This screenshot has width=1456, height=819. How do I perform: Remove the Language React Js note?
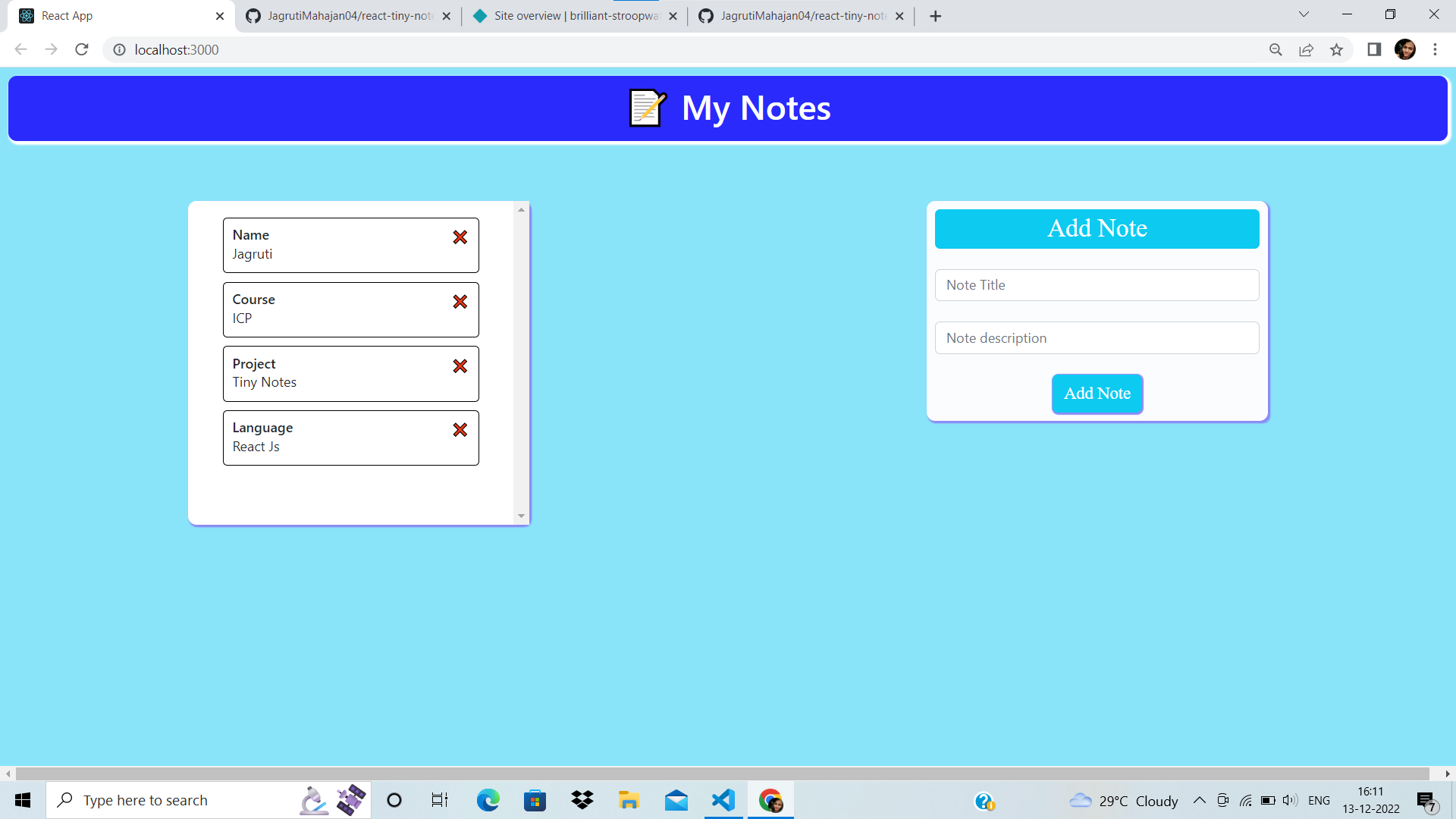[460, 430]
